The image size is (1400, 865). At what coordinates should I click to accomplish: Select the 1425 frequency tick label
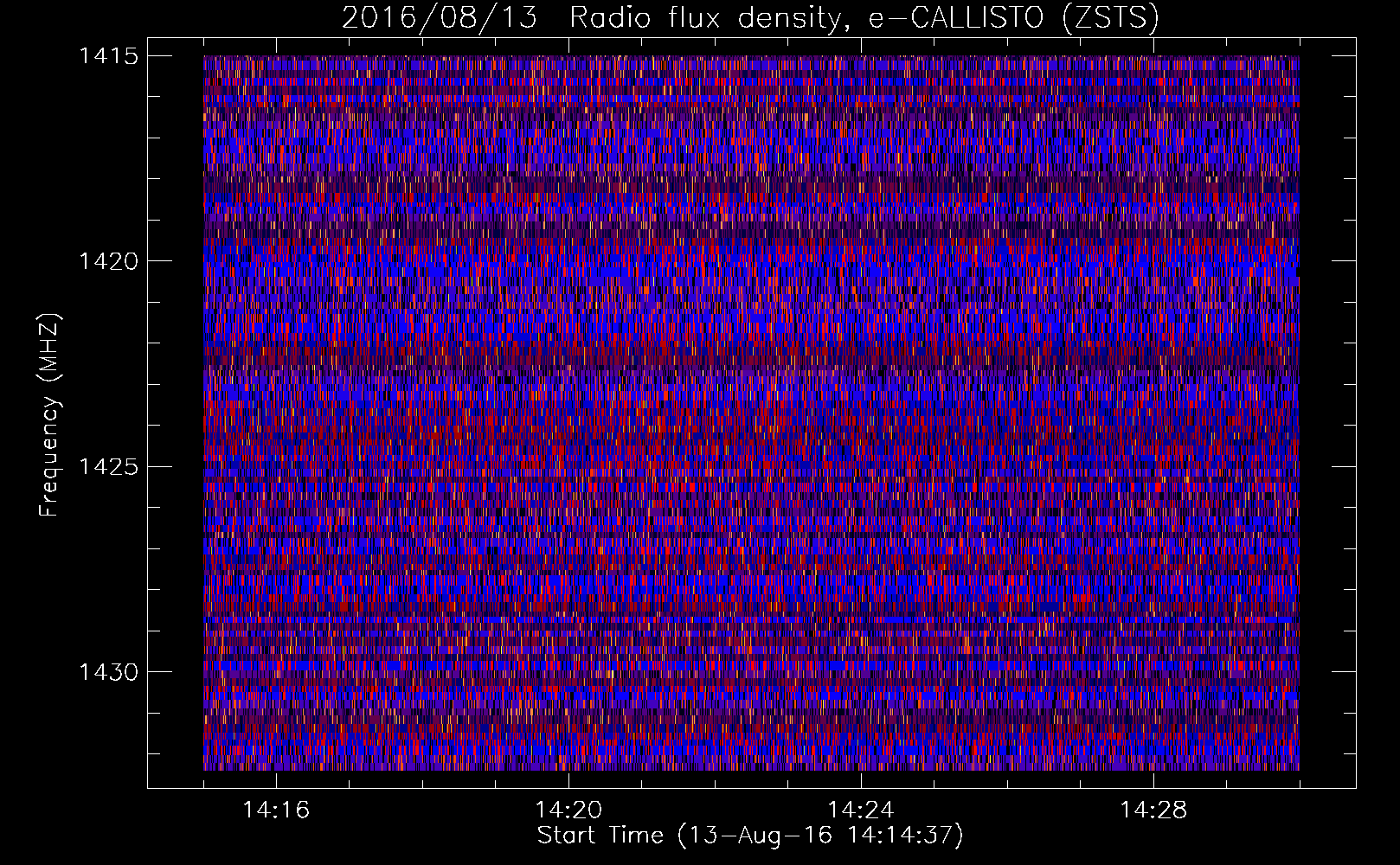(108, 467)
